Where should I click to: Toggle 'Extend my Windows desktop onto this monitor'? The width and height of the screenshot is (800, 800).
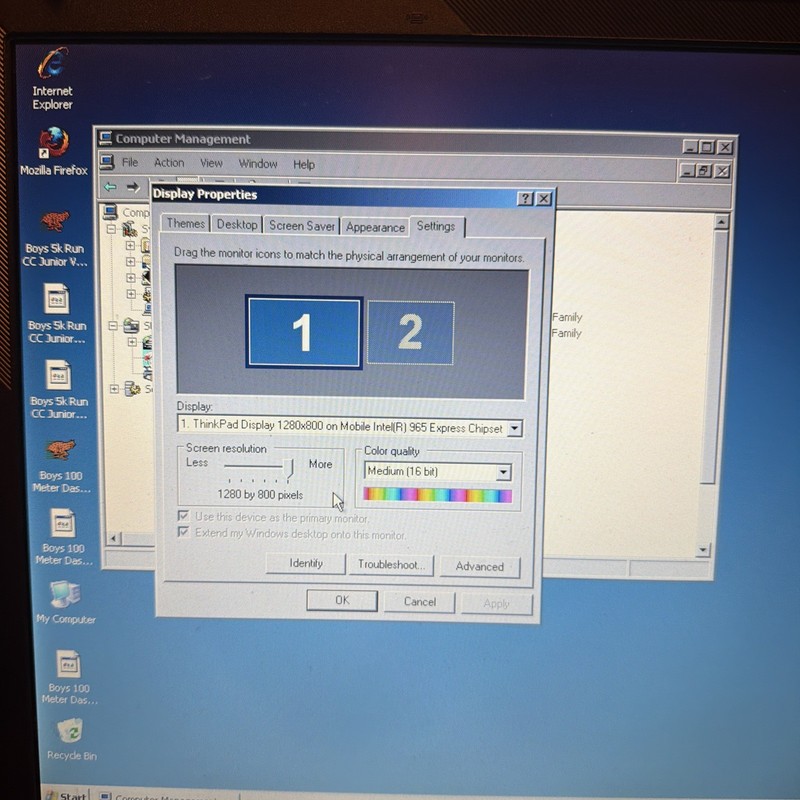coord(183,532)
